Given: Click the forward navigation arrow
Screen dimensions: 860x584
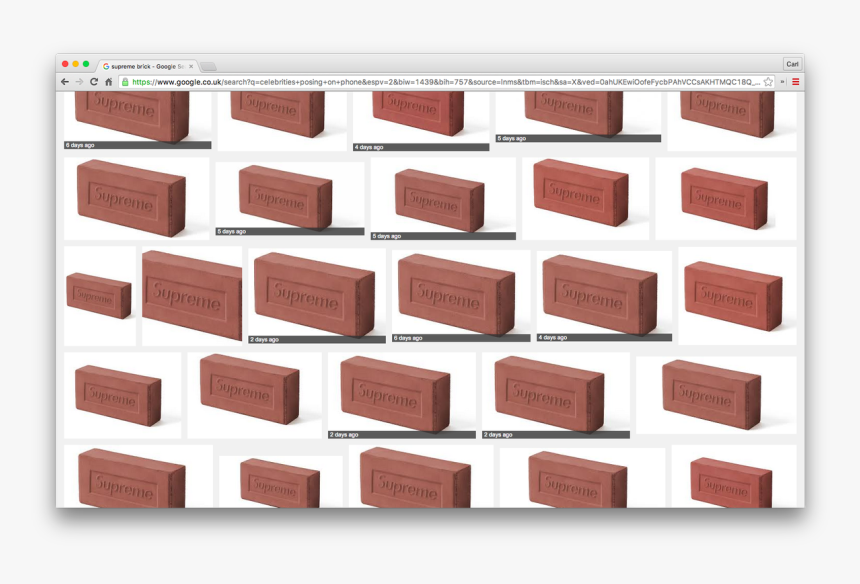Looking at the screenshot, I should click(x=80, y=82).
